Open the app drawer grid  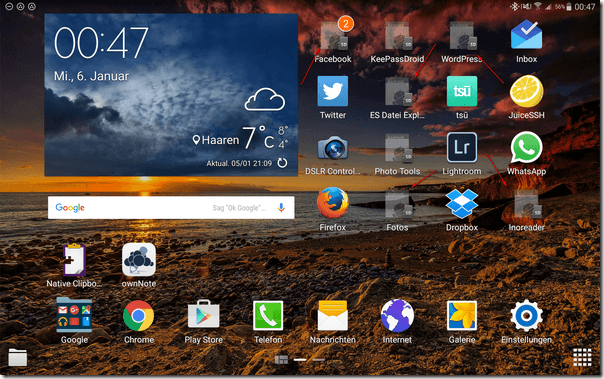click(x=582, y=357)
